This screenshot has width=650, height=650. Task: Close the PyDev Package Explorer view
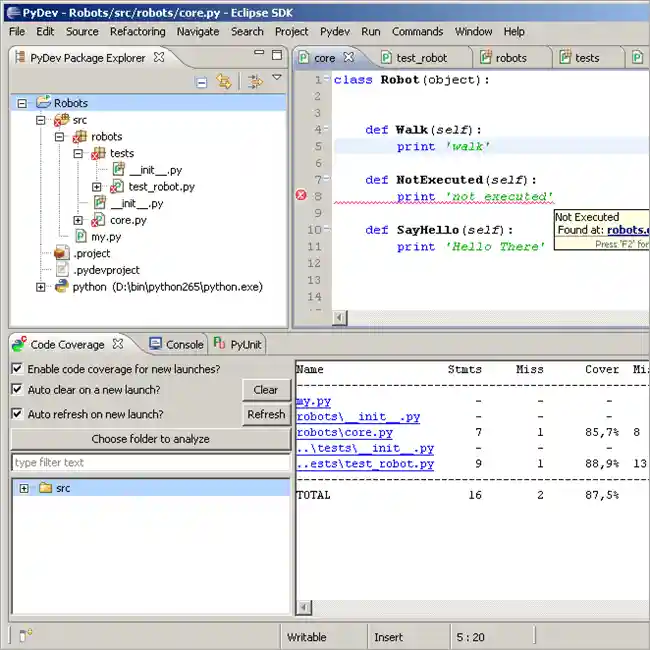(x=159, y=57)
